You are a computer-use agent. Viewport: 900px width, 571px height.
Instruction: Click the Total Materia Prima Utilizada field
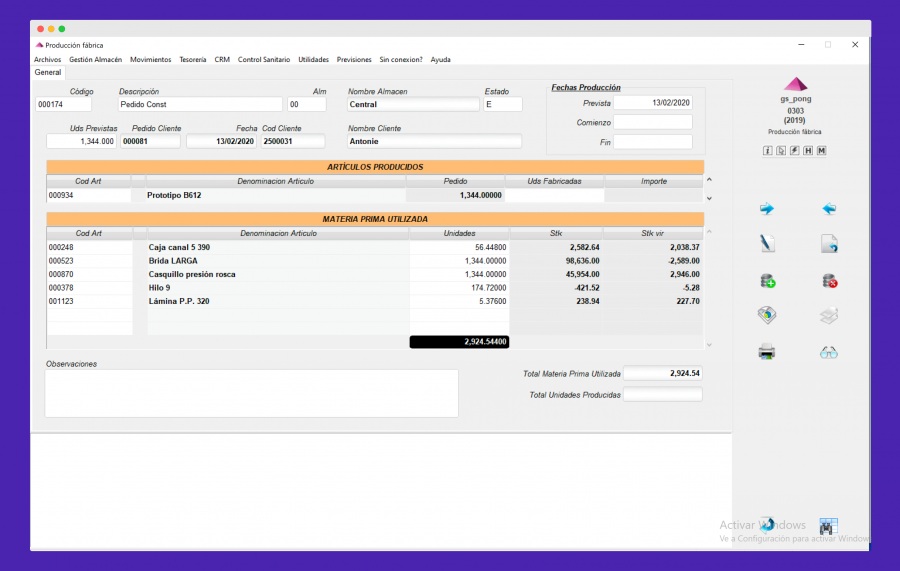pos(663,374)
